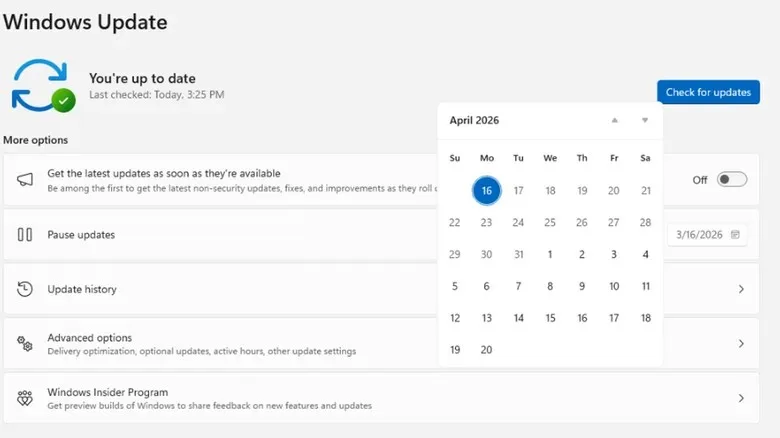Select highlighted date 16 in calendar
This screenshot has width=780, height=438.
click(487, 191)
